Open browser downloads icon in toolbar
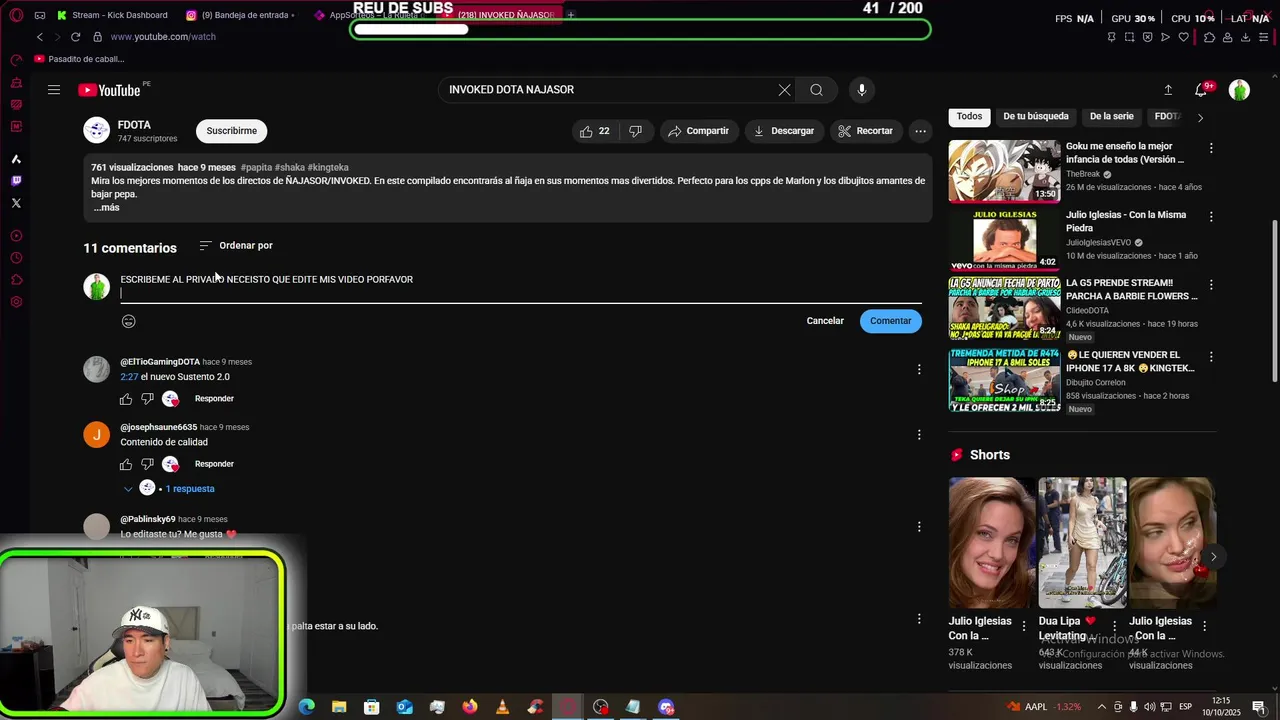 [x=1245, y=37]
